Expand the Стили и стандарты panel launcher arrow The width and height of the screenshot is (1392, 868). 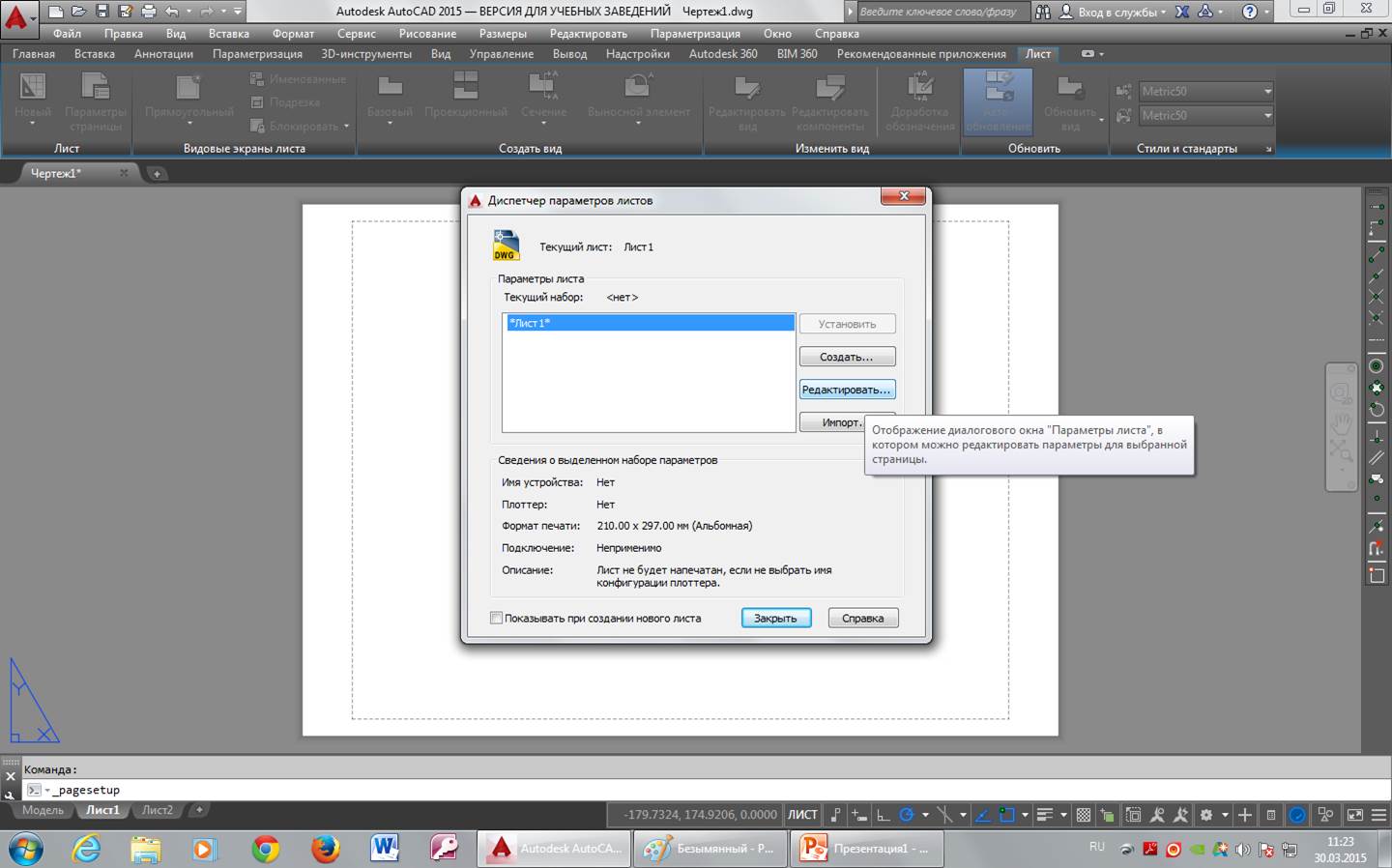point(1268,149)
